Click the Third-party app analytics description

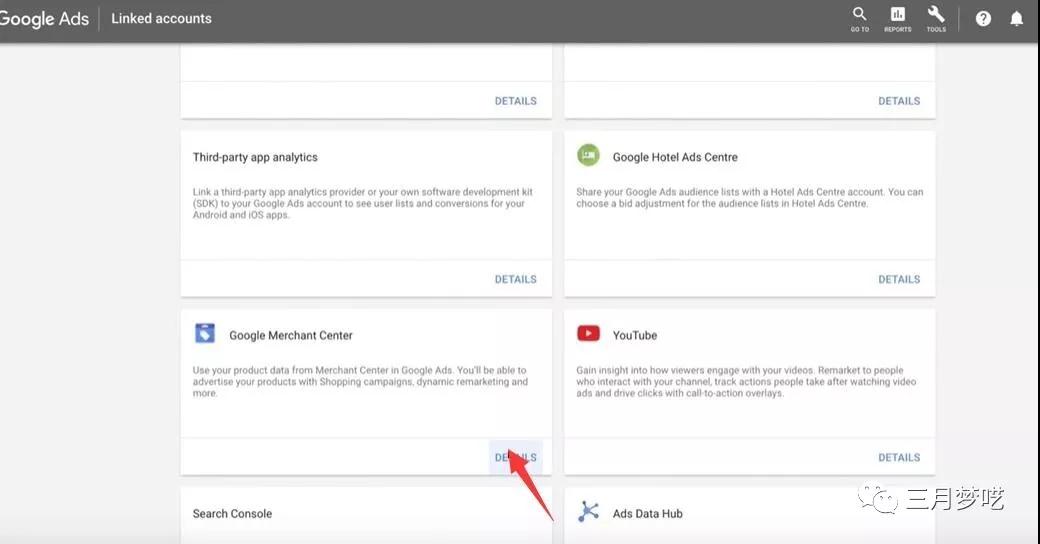[x=362, y=203]
